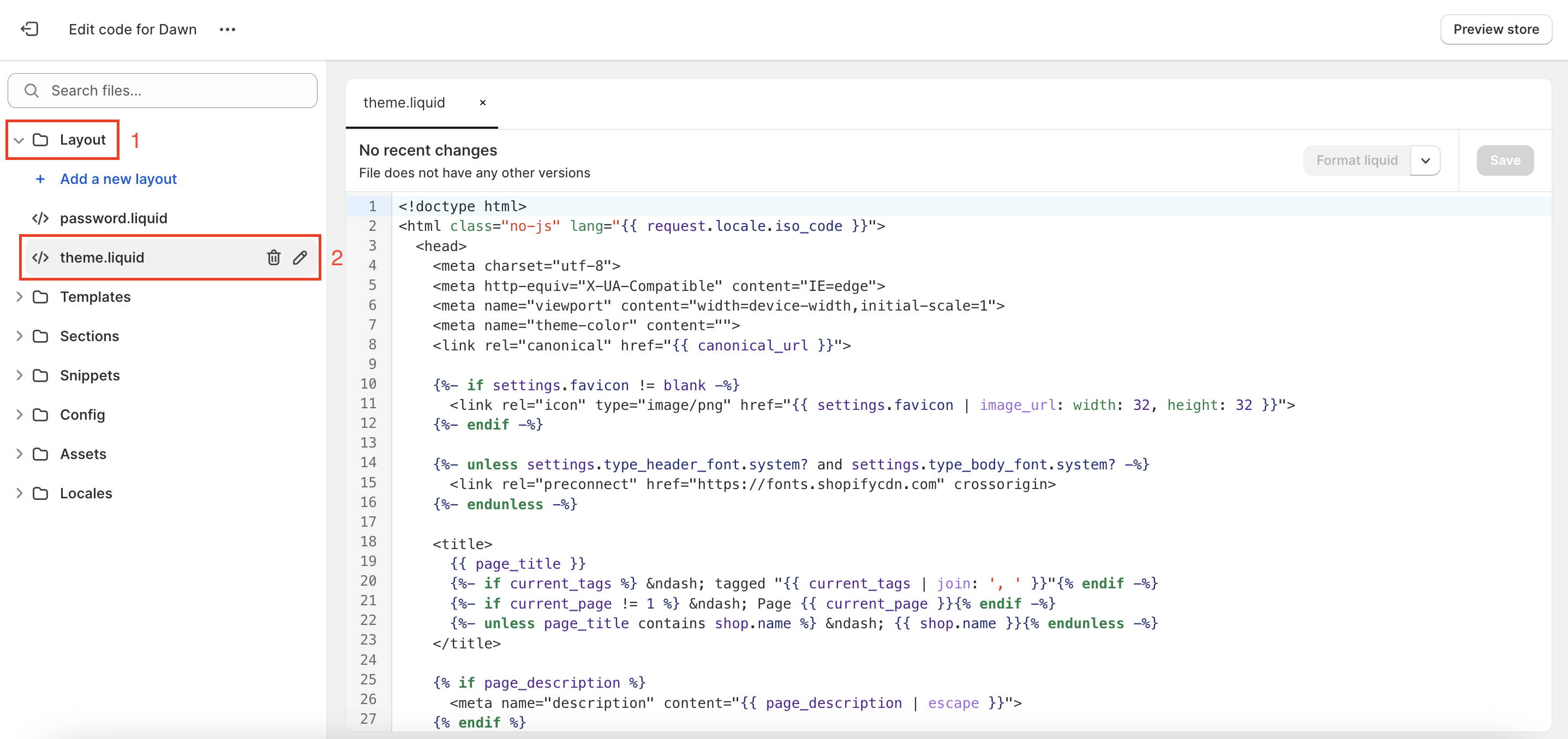Click the Assets folder label
This screenshot has width=1568, height=739.
83,454
